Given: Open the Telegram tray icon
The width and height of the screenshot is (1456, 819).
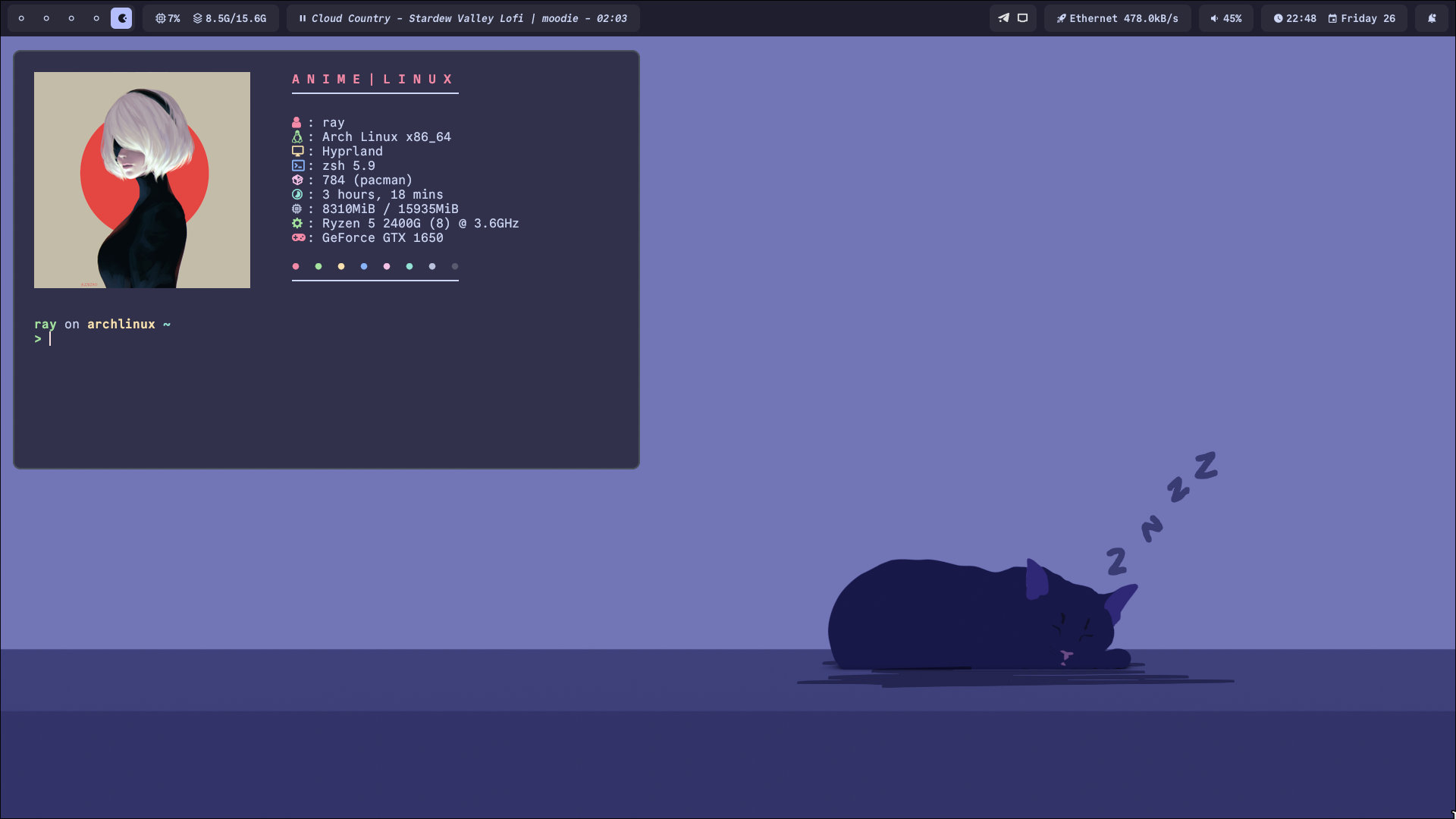Looking at the screenshot, I should click(x=1003, y=18).
